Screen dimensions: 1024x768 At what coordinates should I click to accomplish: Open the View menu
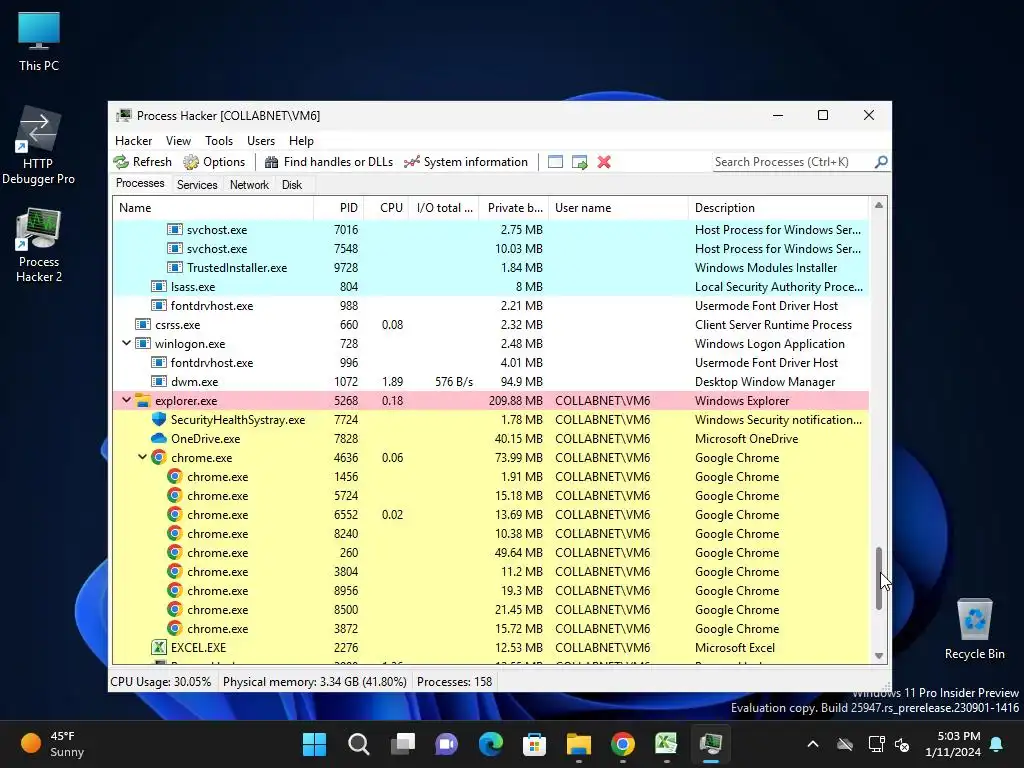point(178,140)
